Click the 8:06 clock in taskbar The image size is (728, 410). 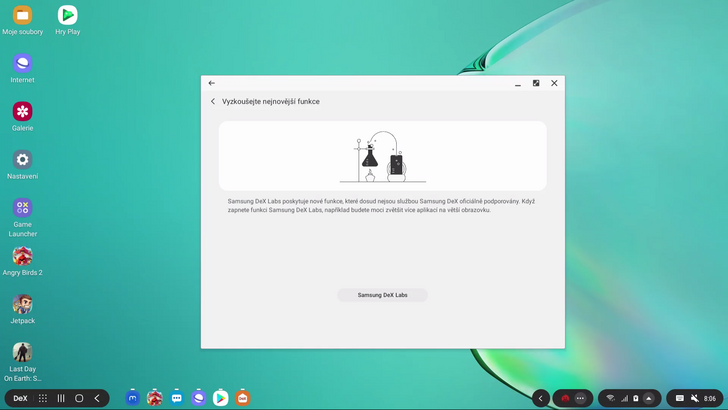click(710, 398)
